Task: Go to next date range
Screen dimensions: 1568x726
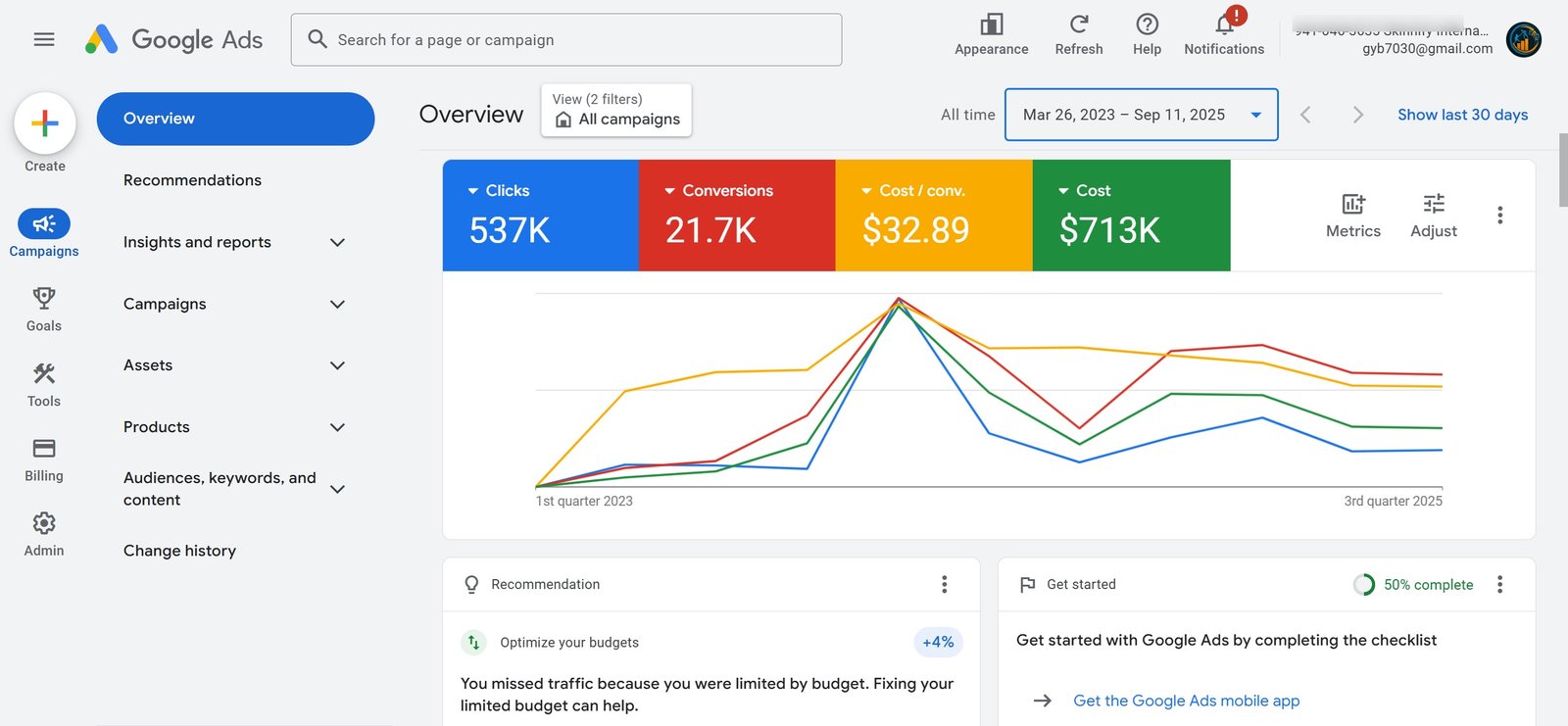Action: tap(1357, 115)
